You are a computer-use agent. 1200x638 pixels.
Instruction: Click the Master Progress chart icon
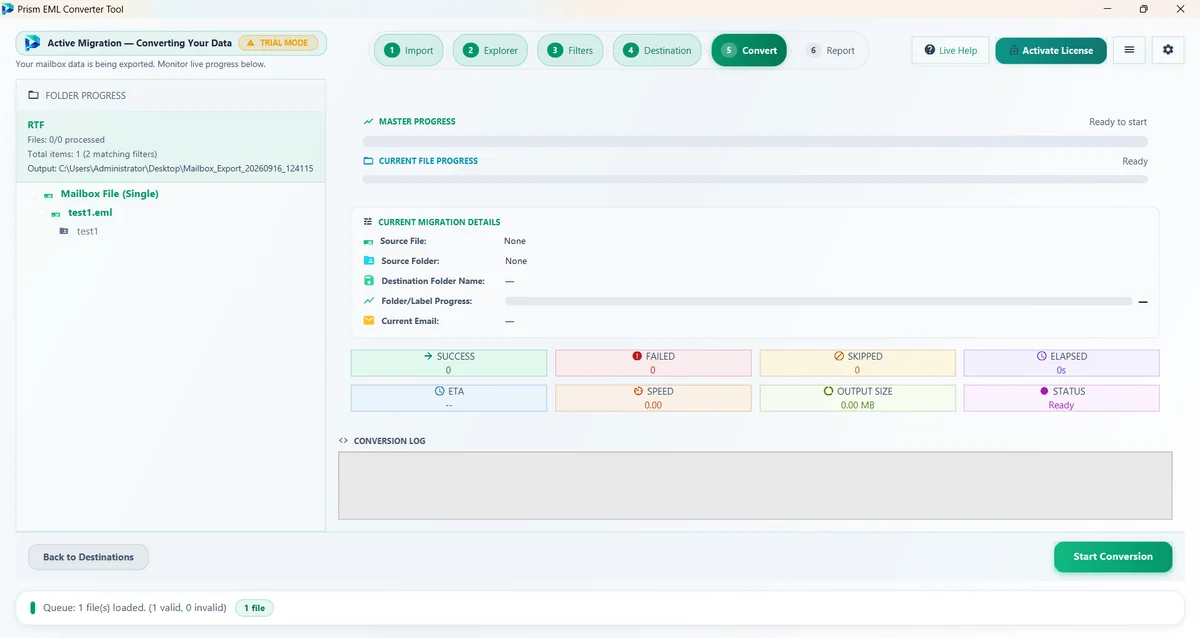tap(368, 121)
